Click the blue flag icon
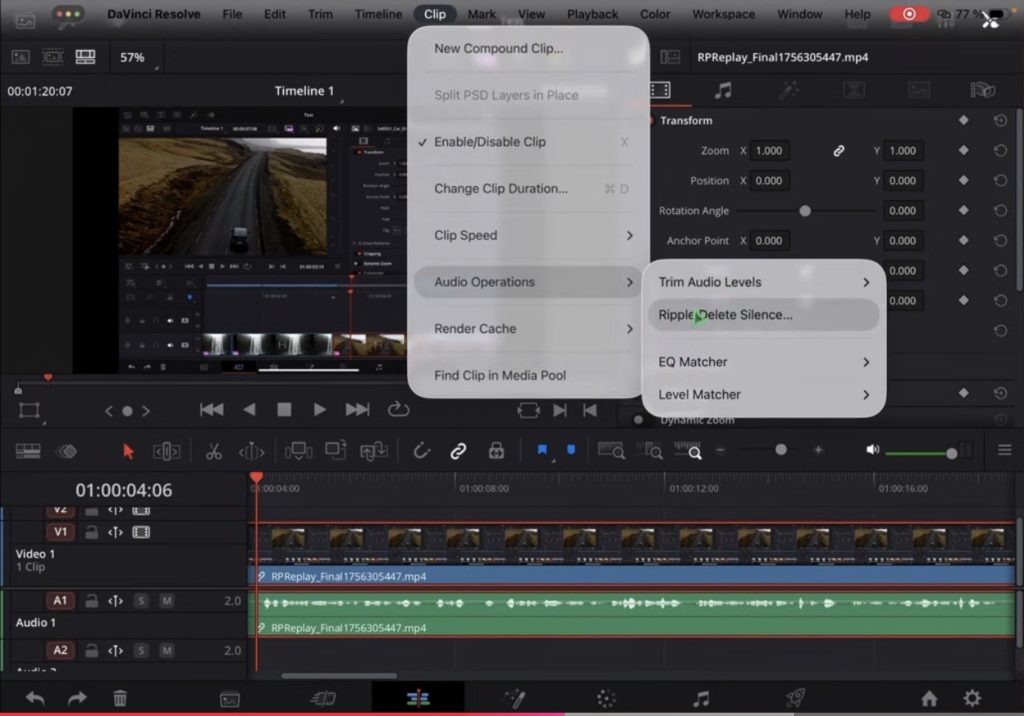Image resolution: width=1024 pixels, height=716 pixels. coord(543,451)
